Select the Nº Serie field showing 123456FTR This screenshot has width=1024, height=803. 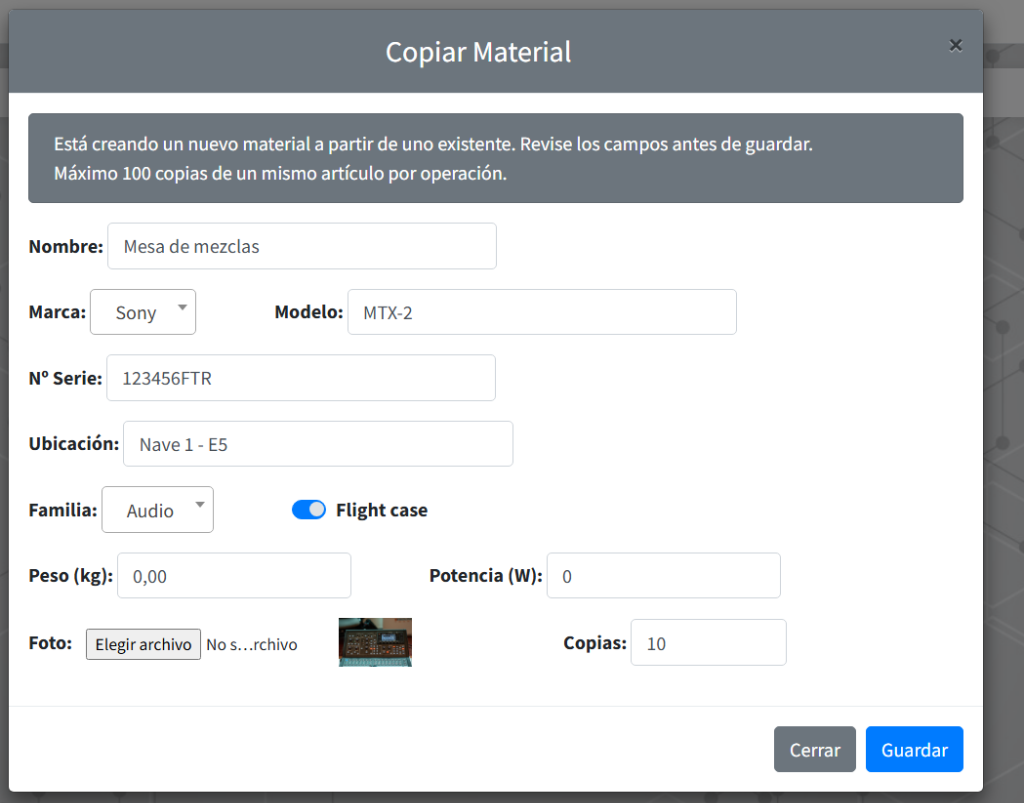coord(300,377)
